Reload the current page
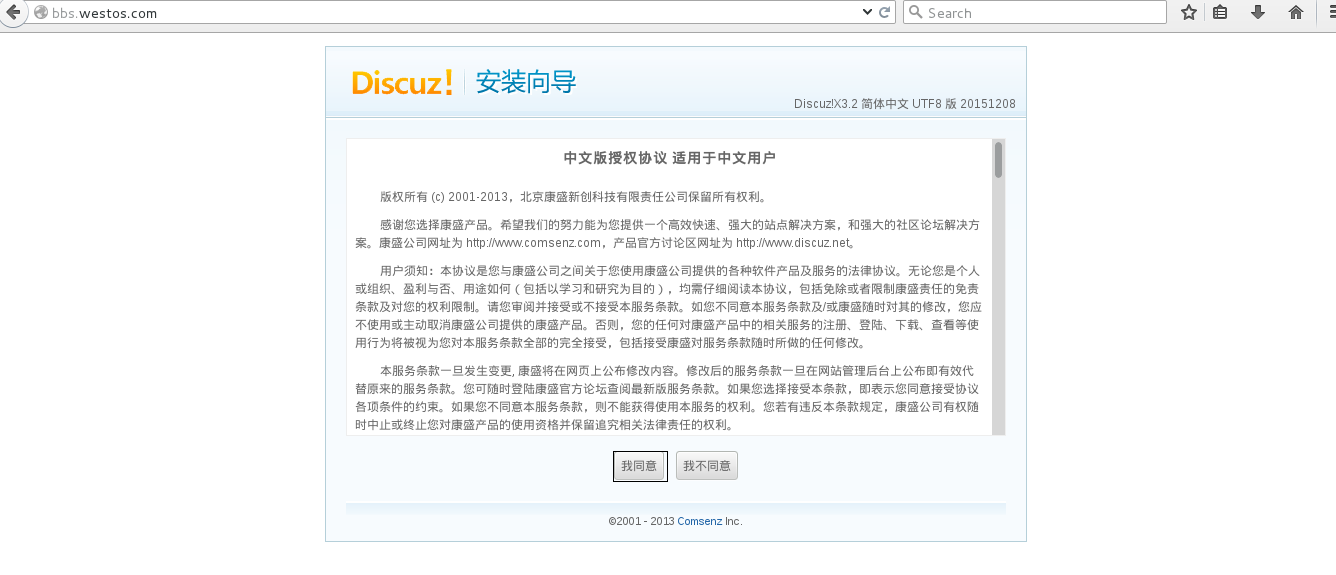The width and height of the screenshot is (1336, 575). [x=884, y=13]
